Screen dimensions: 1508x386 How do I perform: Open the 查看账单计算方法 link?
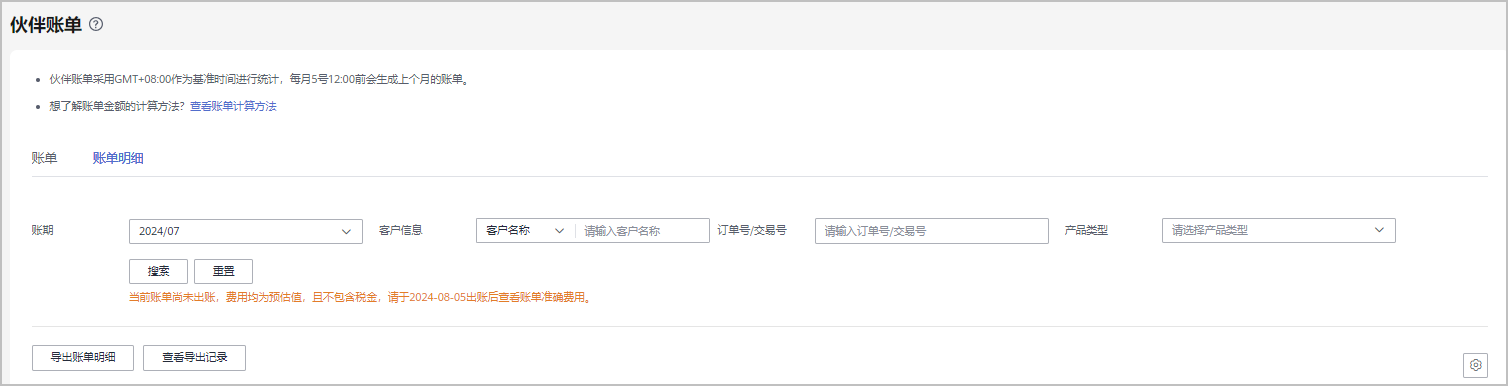tap(233, 105)
